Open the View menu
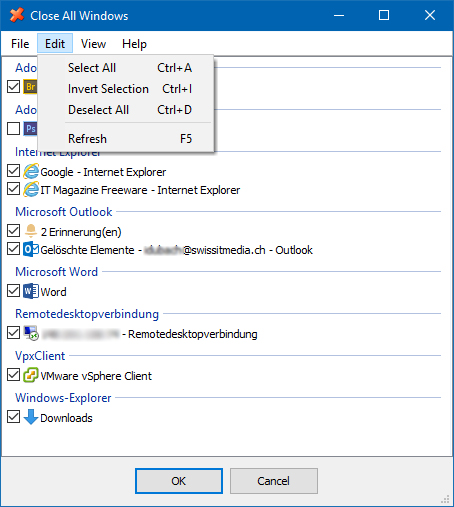The width and height of the screenshot is (454, 507). point(94,44)
